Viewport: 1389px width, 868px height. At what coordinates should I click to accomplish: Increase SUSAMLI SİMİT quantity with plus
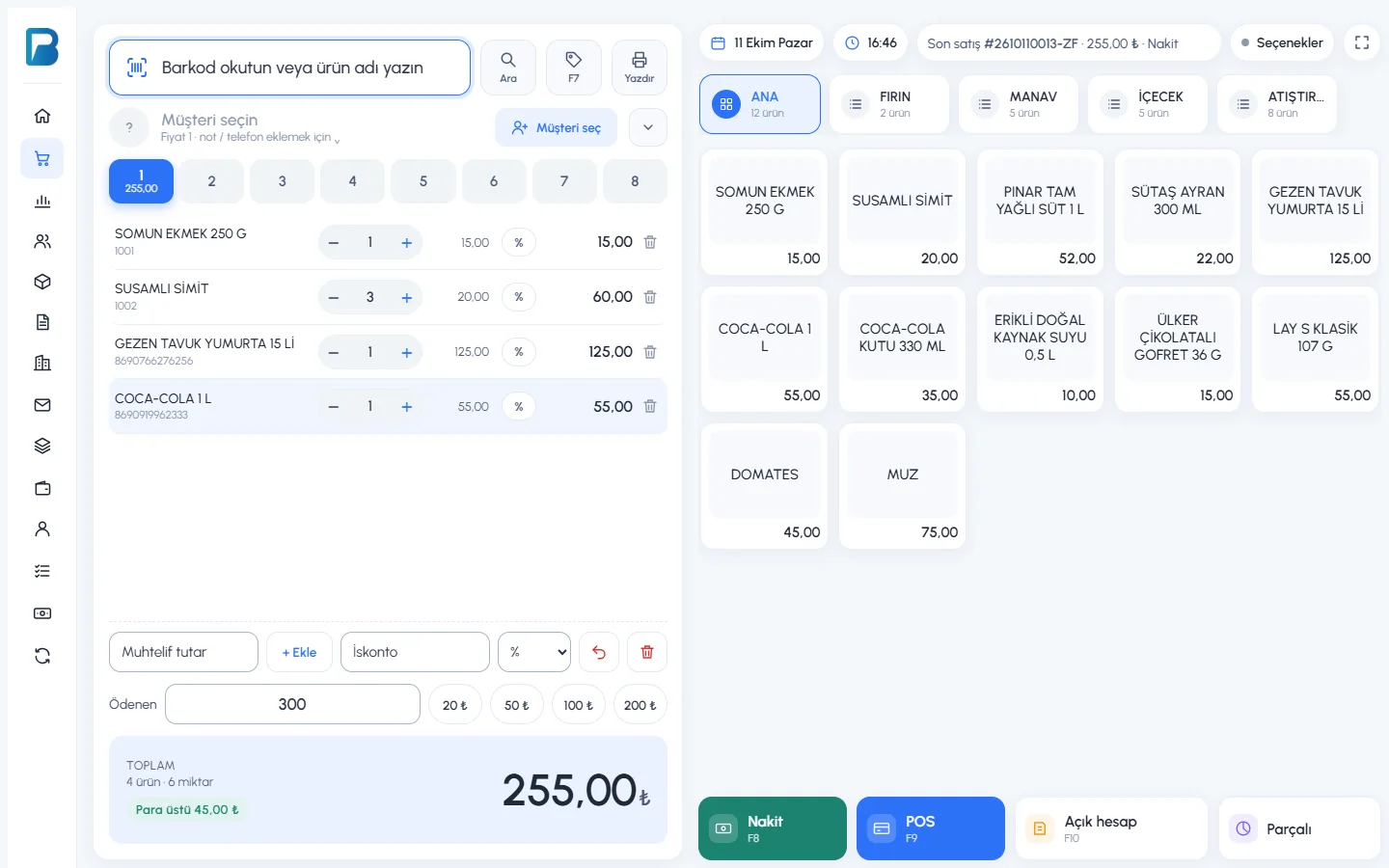[407, 297]
